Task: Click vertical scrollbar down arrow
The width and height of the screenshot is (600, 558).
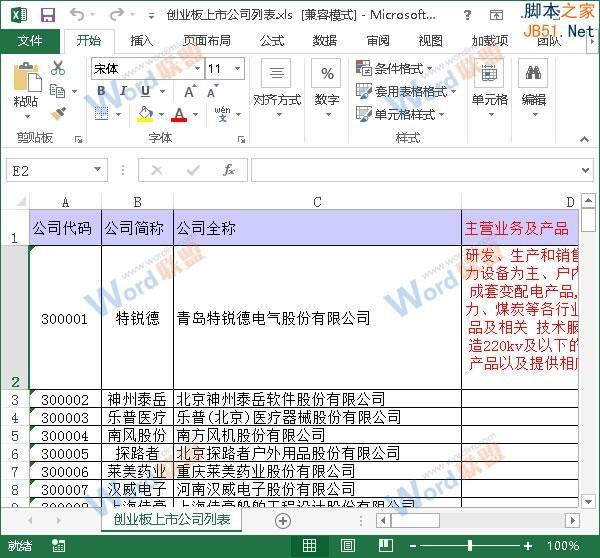Action: [588, 501]
